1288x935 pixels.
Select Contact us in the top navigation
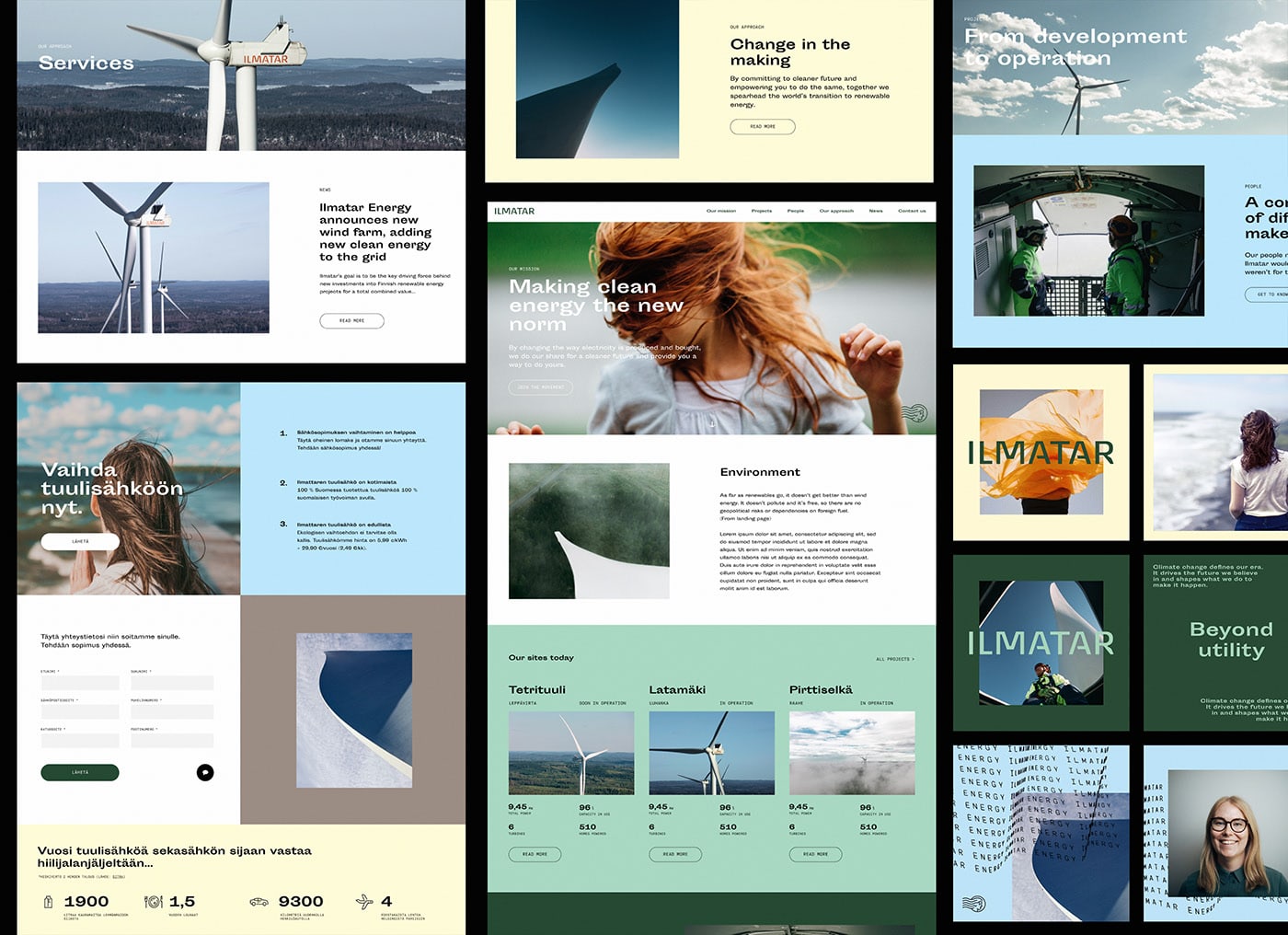pos(912,211)
